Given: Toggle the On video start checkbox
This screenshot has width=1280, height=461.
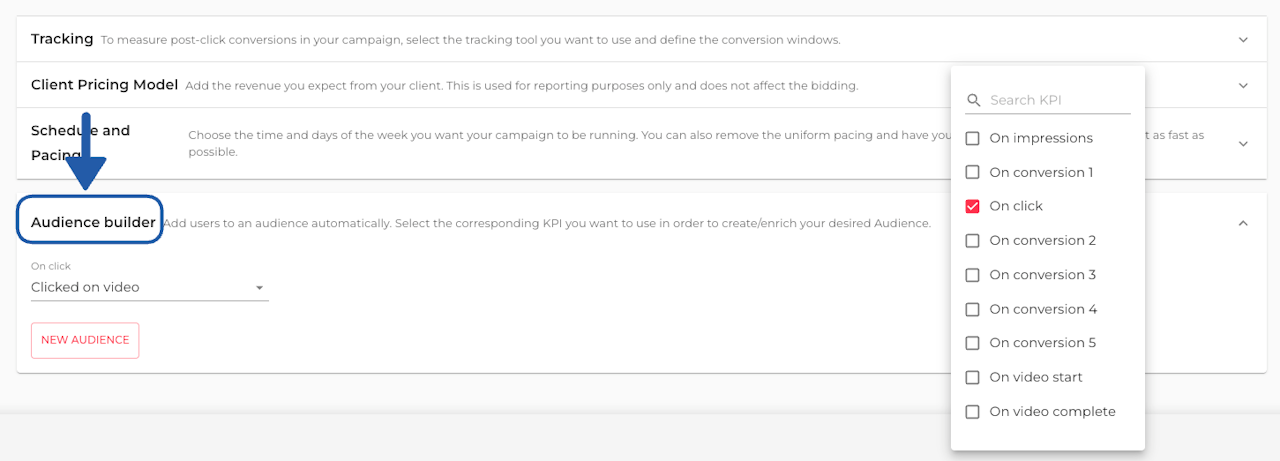Looking at the screenshot, I should click(972, 377).
